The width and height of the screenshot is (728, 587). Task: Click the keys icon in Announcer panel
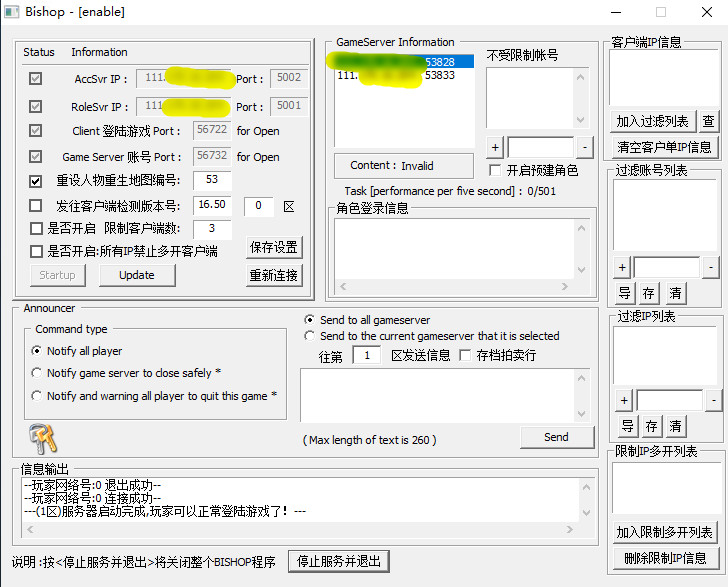coord(41,438)
